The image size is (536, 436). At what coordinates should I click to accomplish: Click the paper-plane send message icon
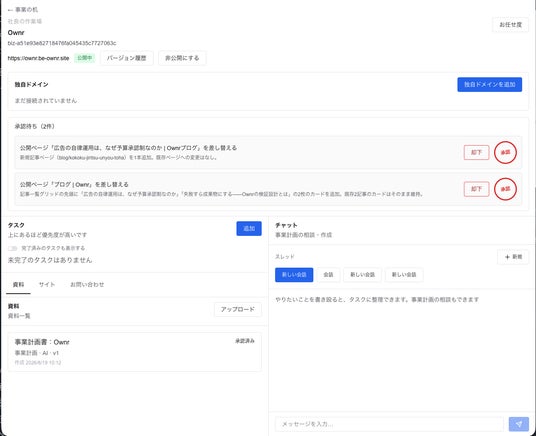519,424
